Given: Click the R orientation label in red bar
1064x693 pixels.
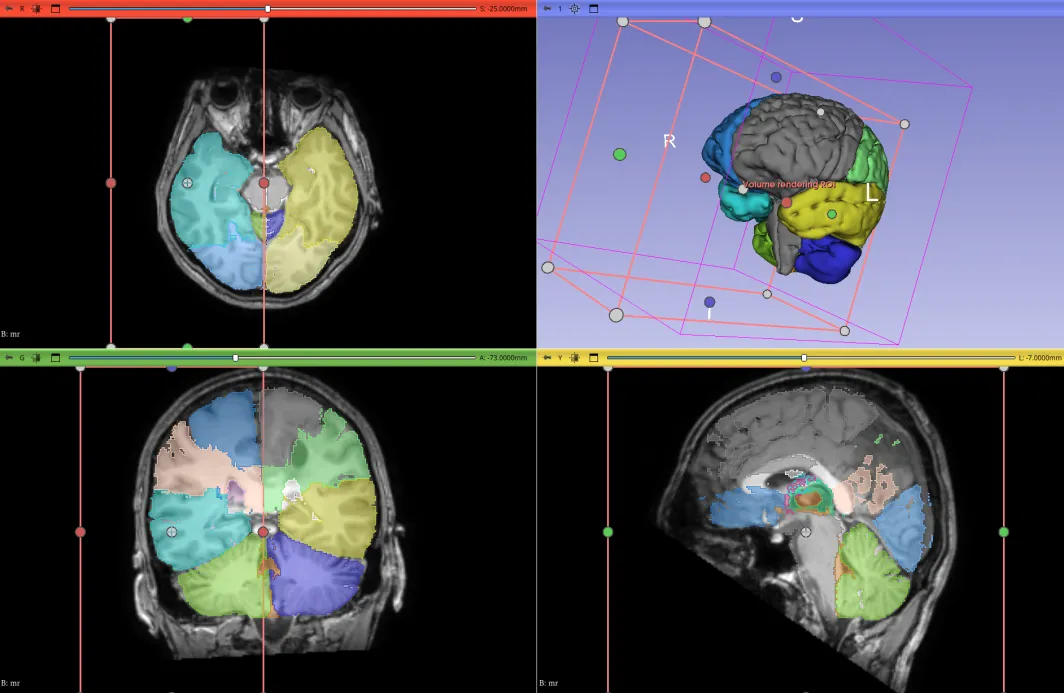Looking at the screenshot, I should click(22, 8).
